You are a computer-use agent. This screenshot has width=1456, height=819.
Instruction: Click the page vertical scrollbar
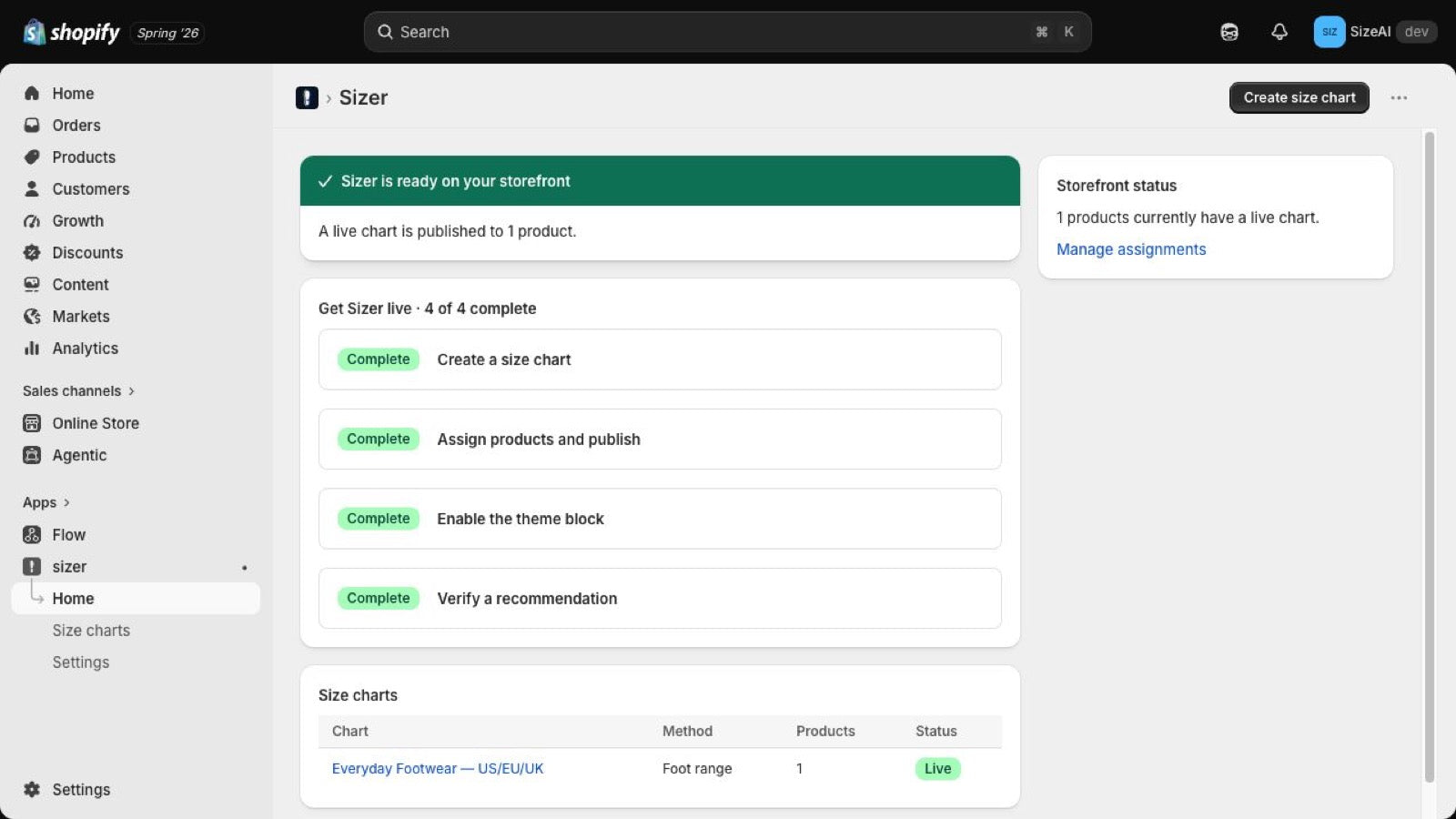(x=1429, y=455)
